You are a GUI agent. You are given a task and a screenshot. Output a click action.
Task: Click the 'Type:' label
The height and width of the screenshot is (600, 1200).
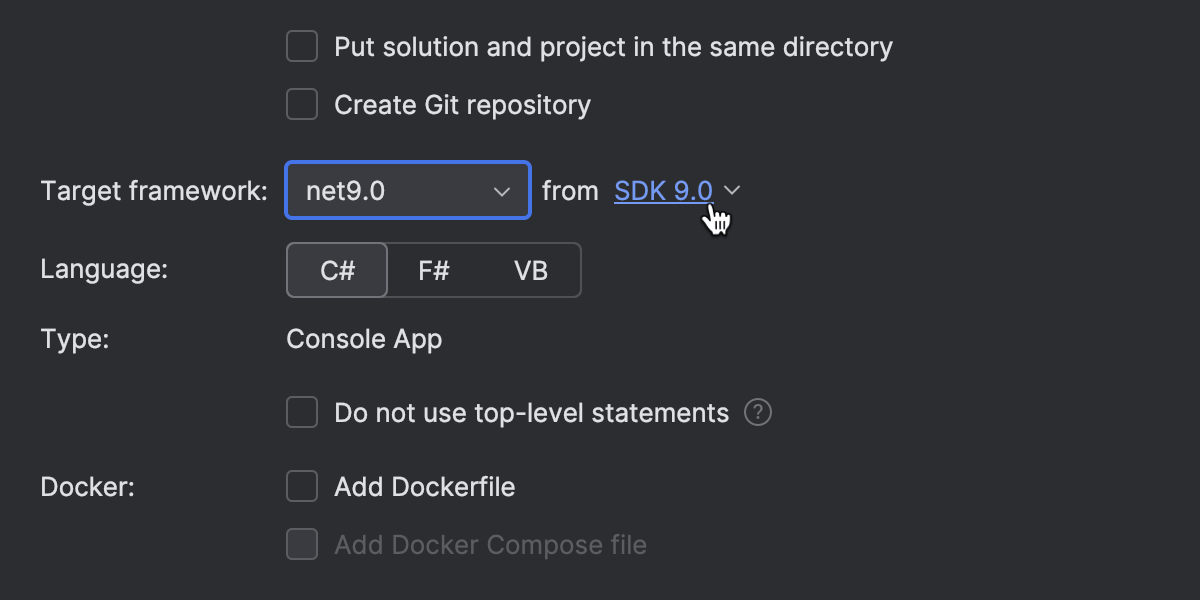click(75, 339)
